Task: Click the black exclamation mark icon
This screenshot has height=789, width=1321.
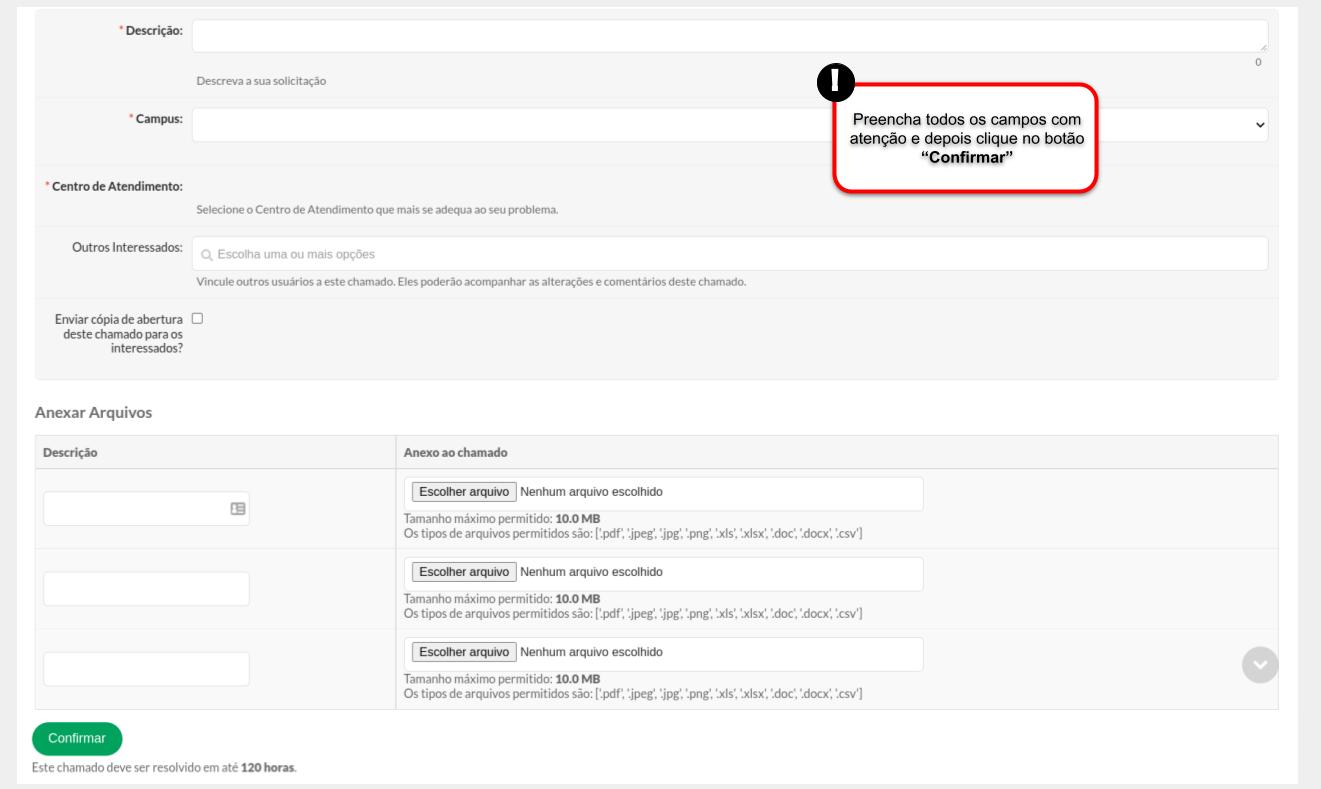Action: (833, 85)
